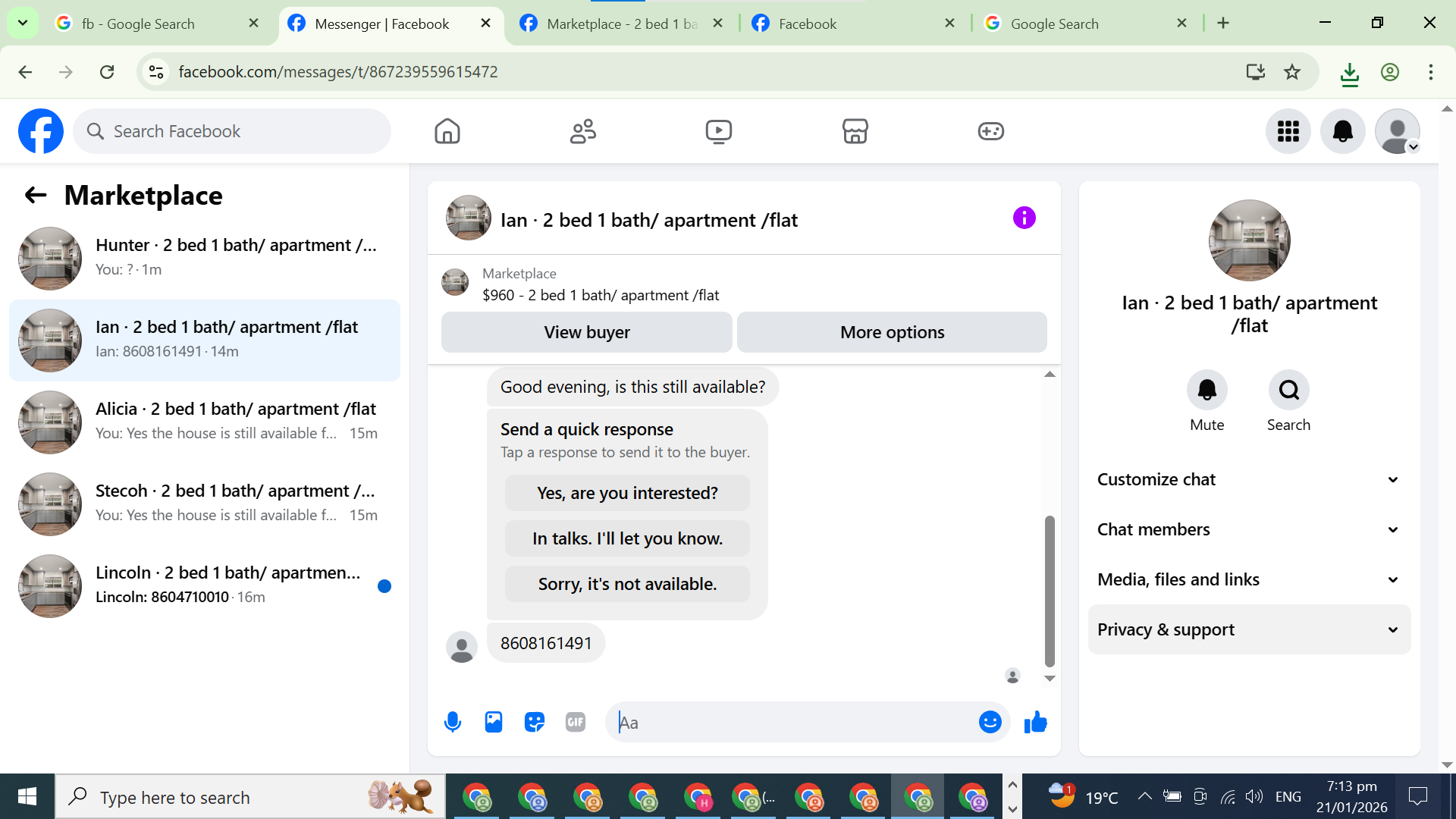
Task: Send quick response 'Yes, are you interested?'
Action: point(627,493)
